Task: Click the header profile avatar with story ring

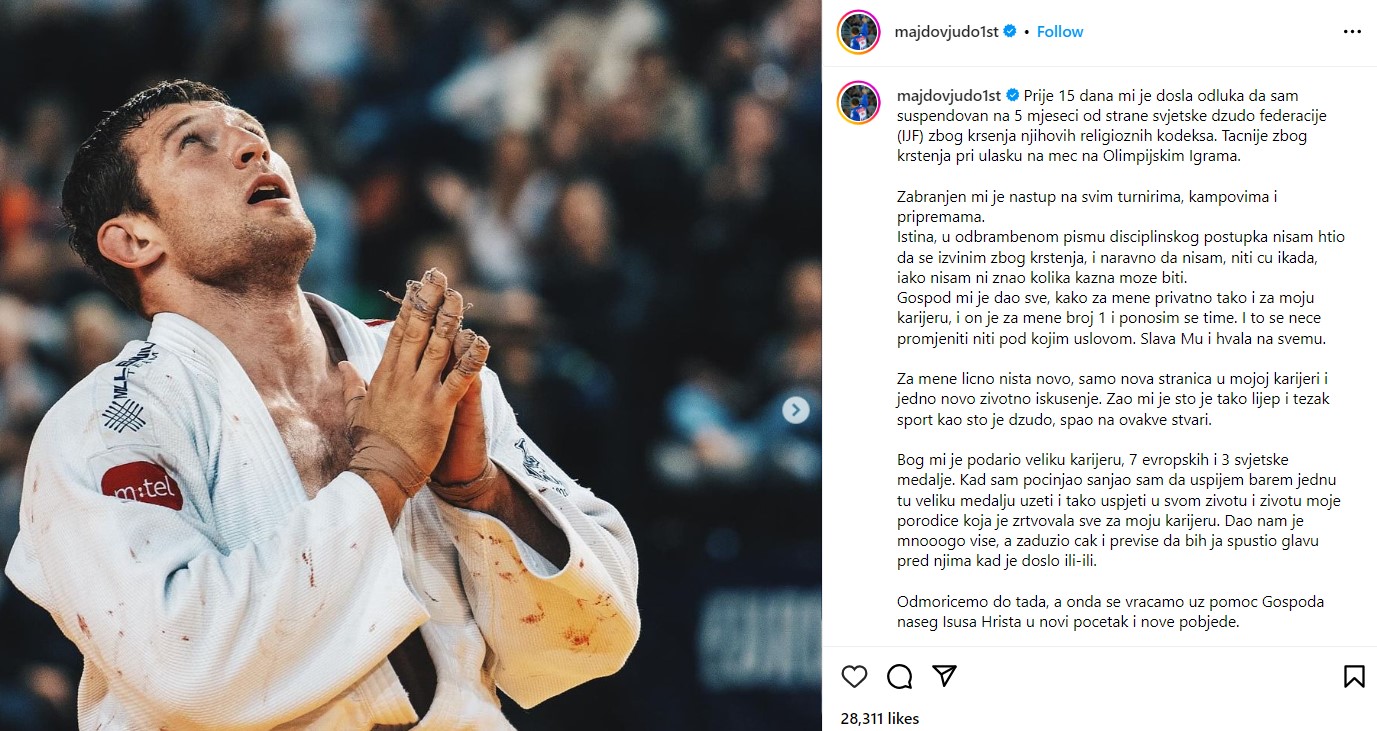Action: [858, 32]
